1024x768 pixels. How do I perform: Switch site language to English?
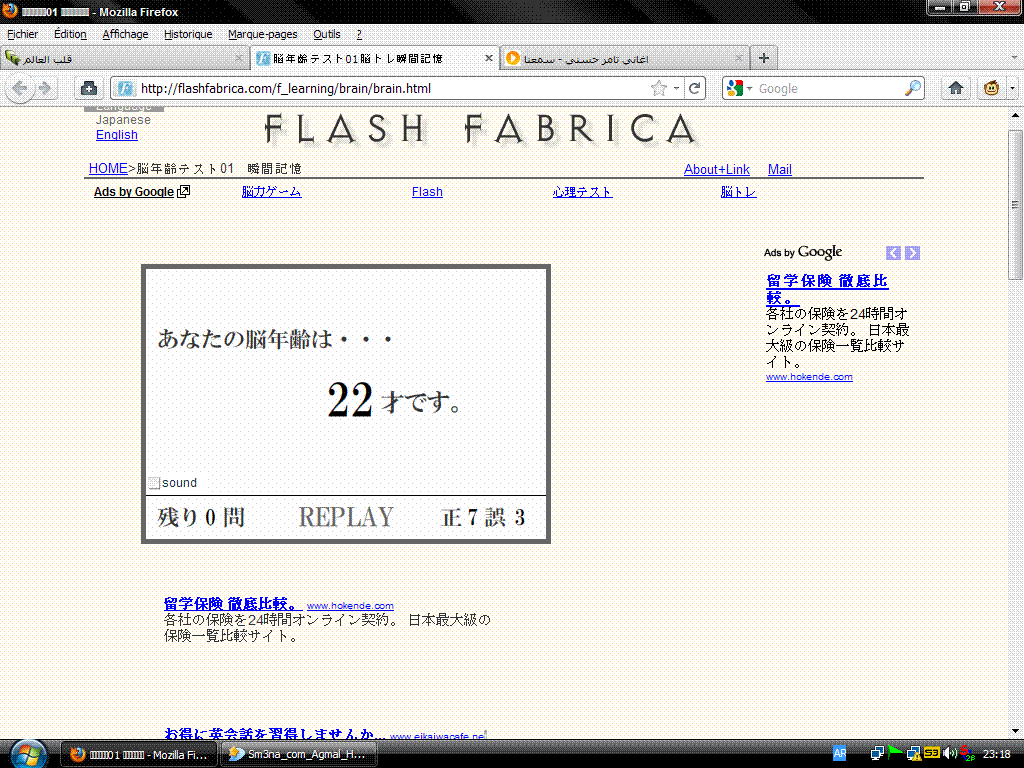(x=117, y=135)
